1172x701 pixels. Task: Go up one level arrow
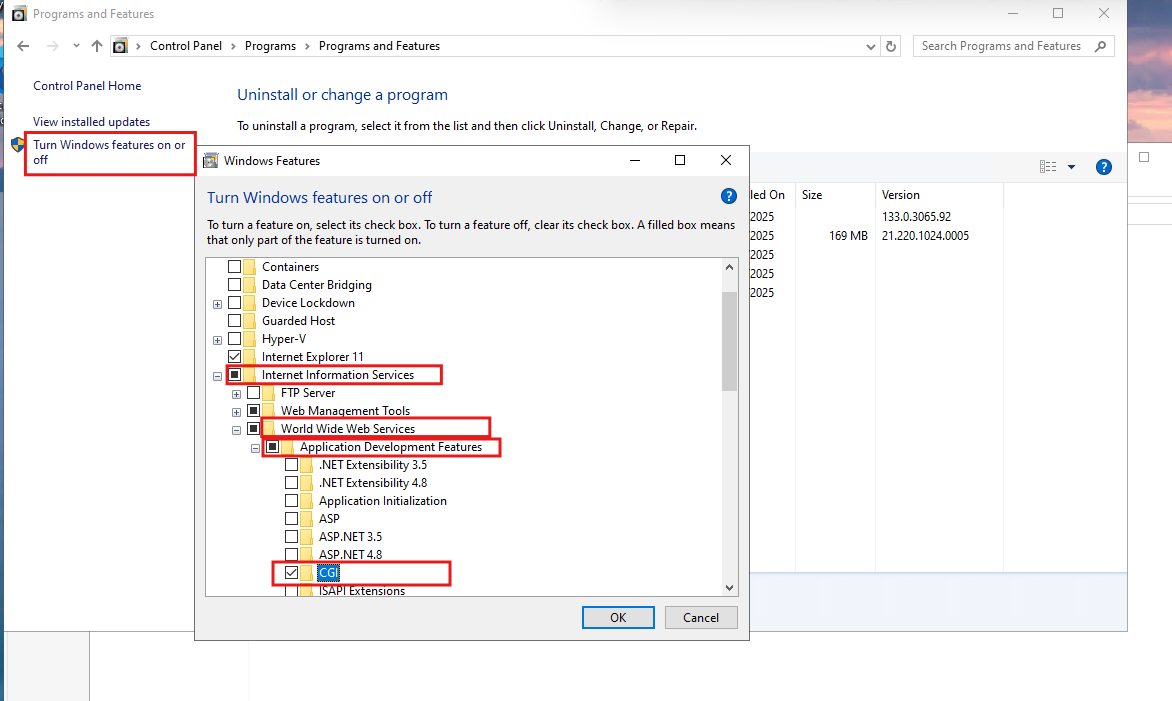point(96,46)
